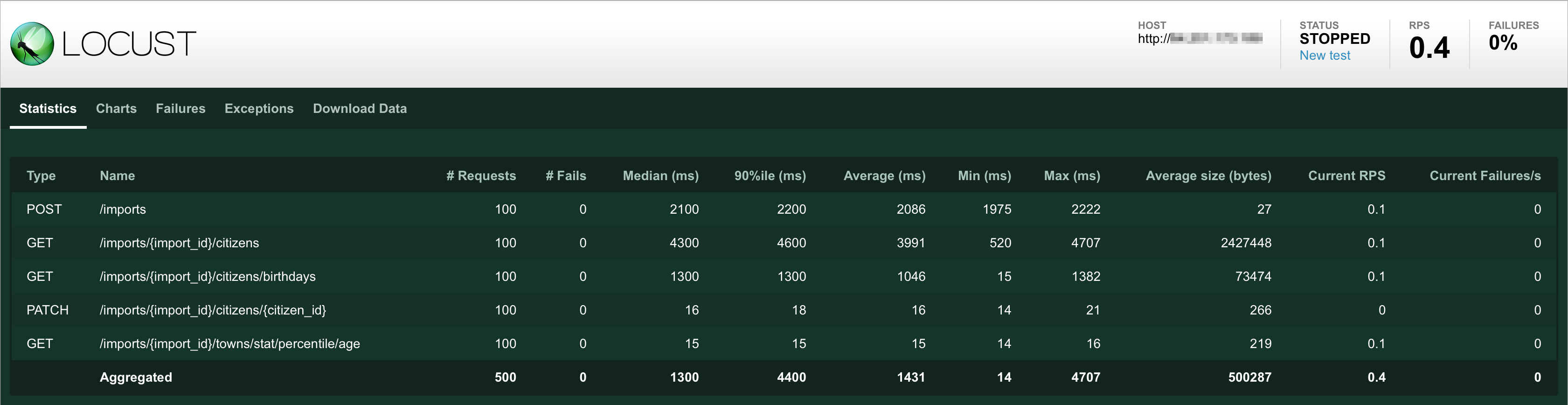The width and height of the screenshot is (1568, 405).
Task: Sort by # Requests column header
Action: pos(481,175)
